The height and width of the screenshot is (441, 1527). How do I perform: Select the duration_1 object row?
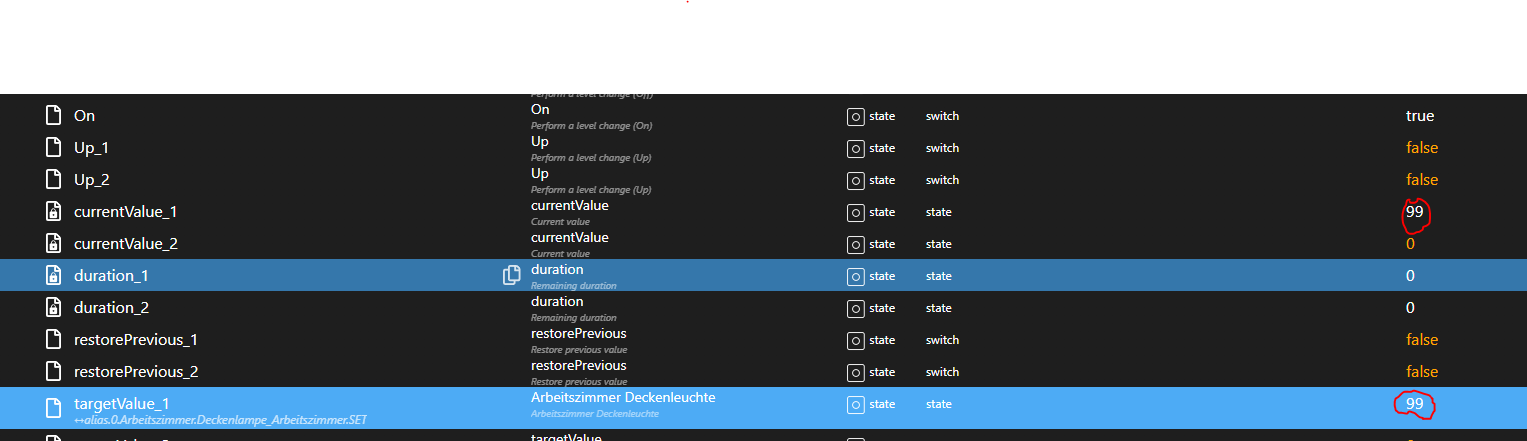click(x=111, y=276)
